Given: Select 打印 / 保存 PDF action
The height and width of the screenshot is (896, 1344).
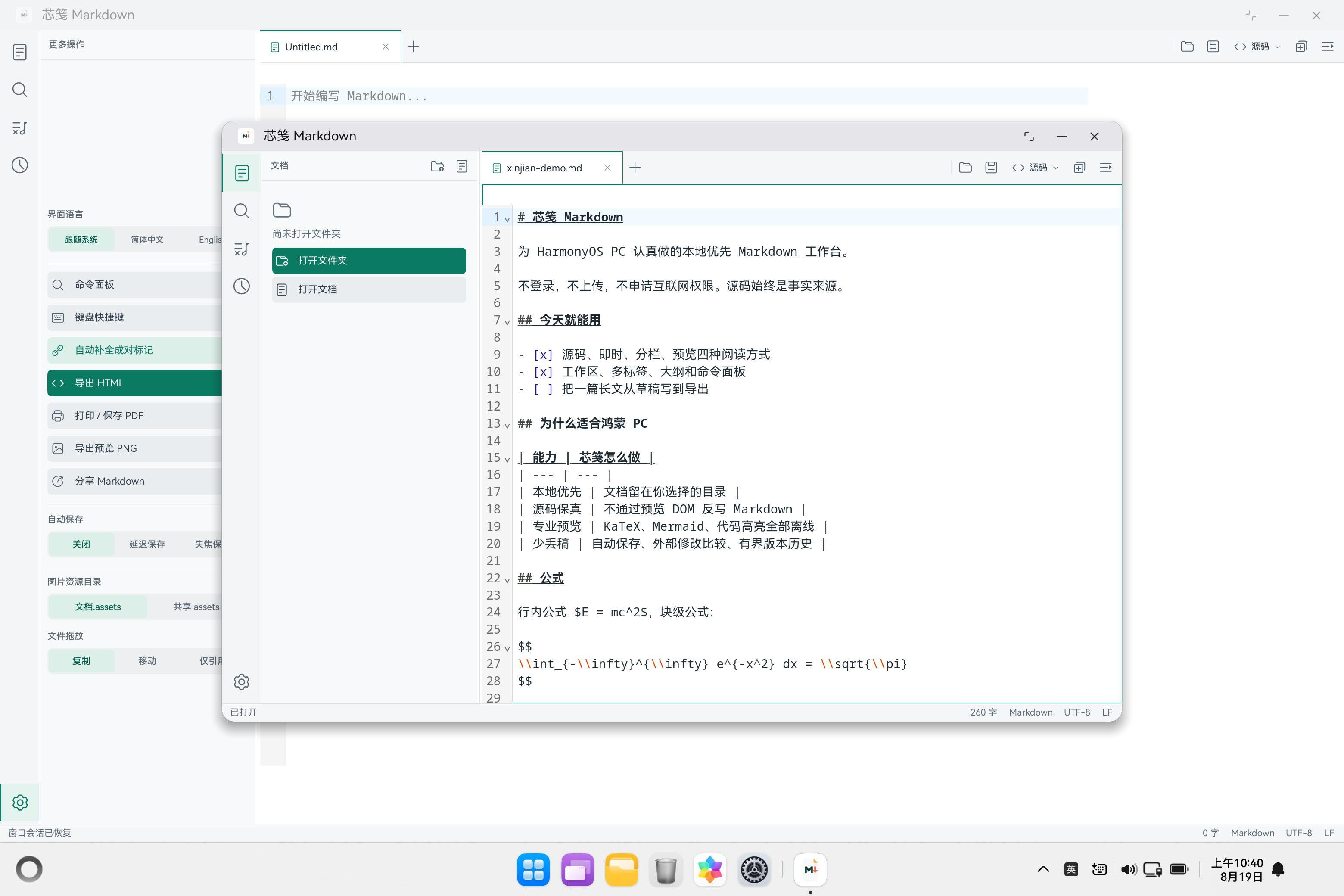Looking at the screenshot, I should [134, 415].
